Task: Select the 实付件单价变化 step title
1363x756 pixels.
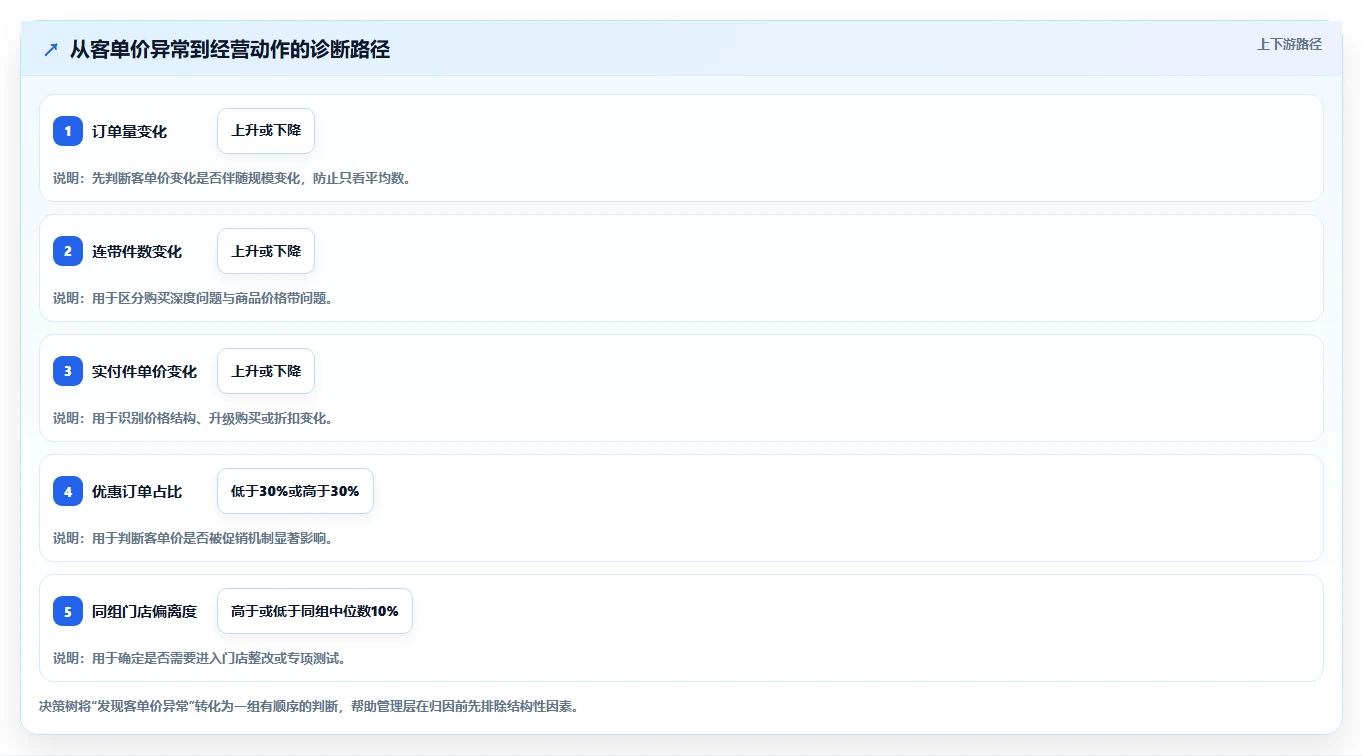Action: (144, 372)
